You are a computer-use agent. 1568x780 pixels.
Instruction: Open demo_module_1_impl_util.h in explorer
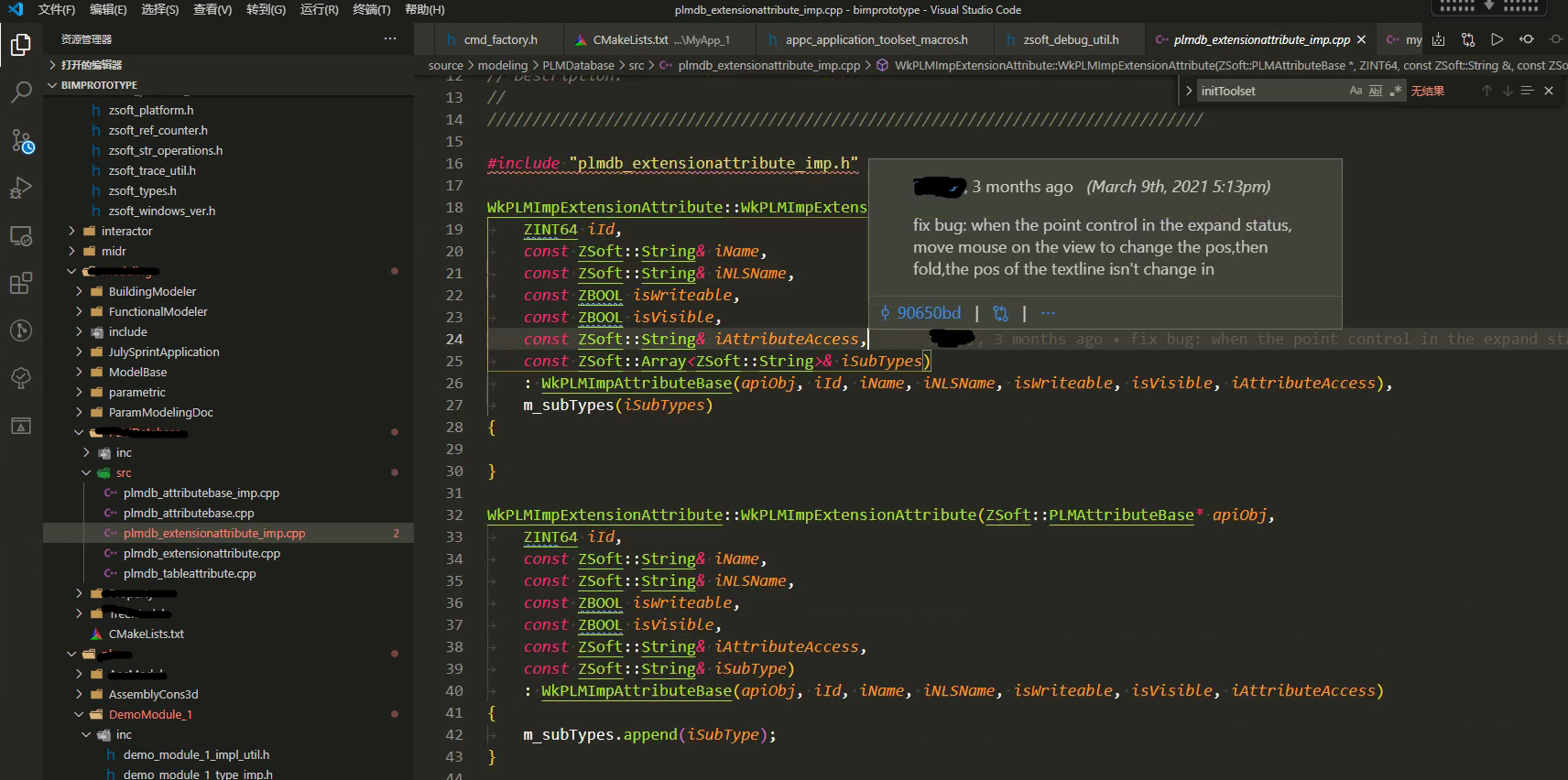click(x=196, y=754)
